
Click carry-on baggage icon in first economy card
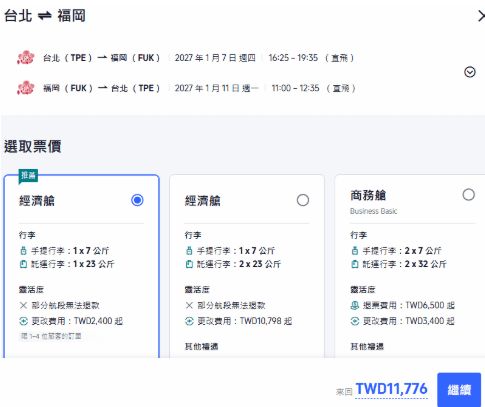(23, 251)
